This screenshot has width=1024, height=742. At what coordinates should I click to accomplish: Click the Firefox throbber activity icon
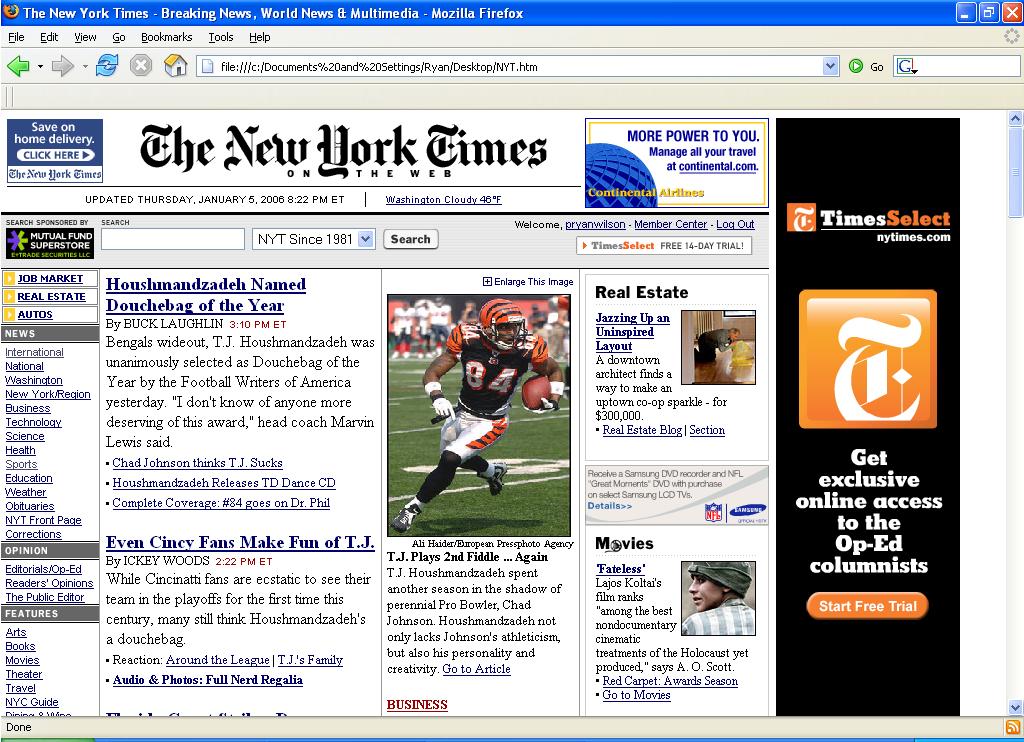point(1012,36)
